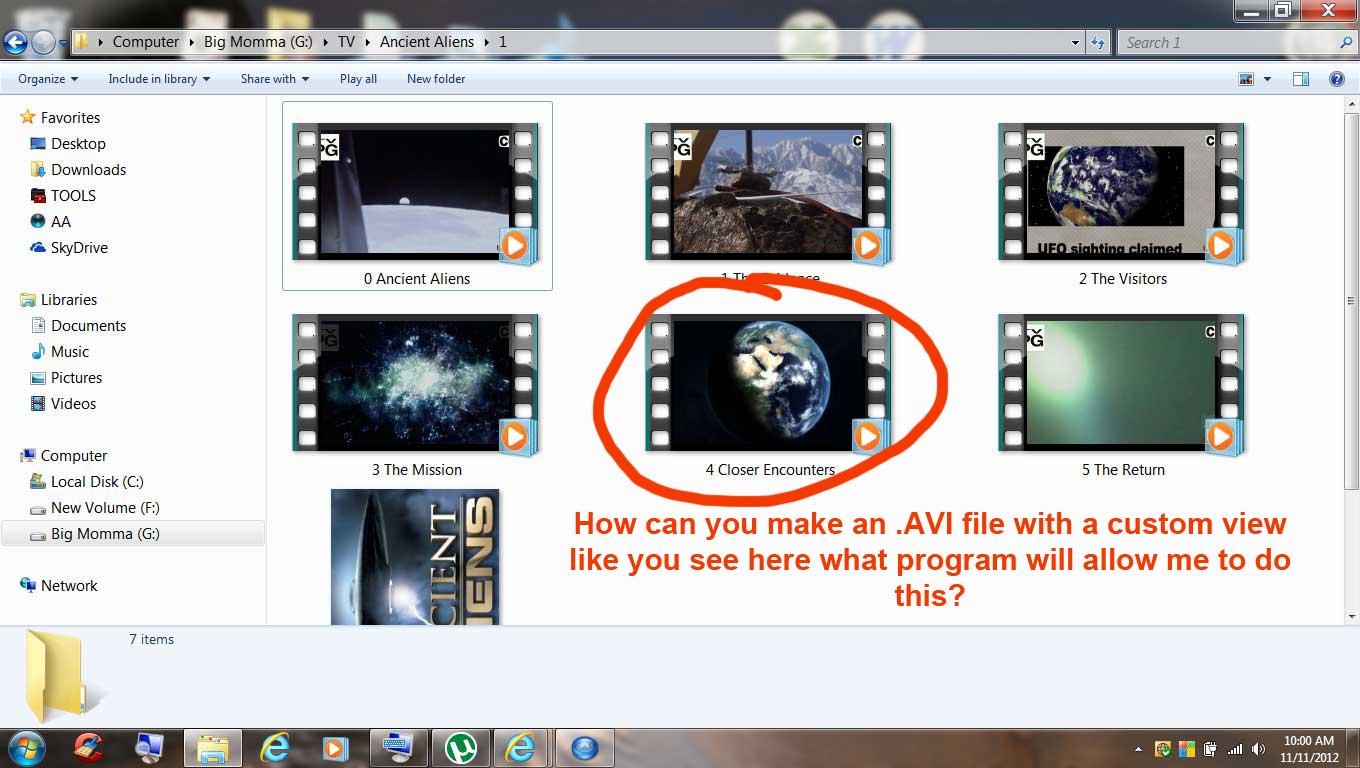Click the "2 The Visitors" file name
The image size is (1360, 768).
1123,279
